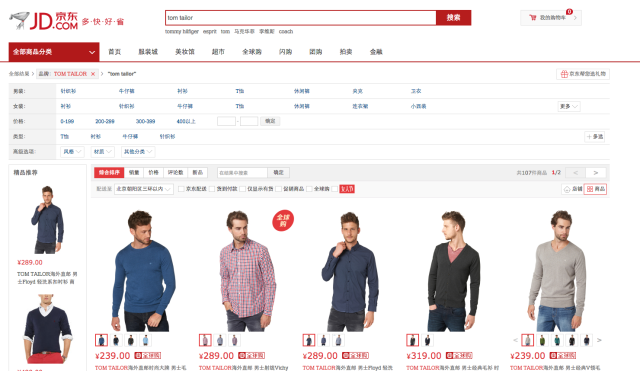Tick the JD delivery checkbox
The height and width of the screenshot is (371, 640).
(x=181, y=189)
